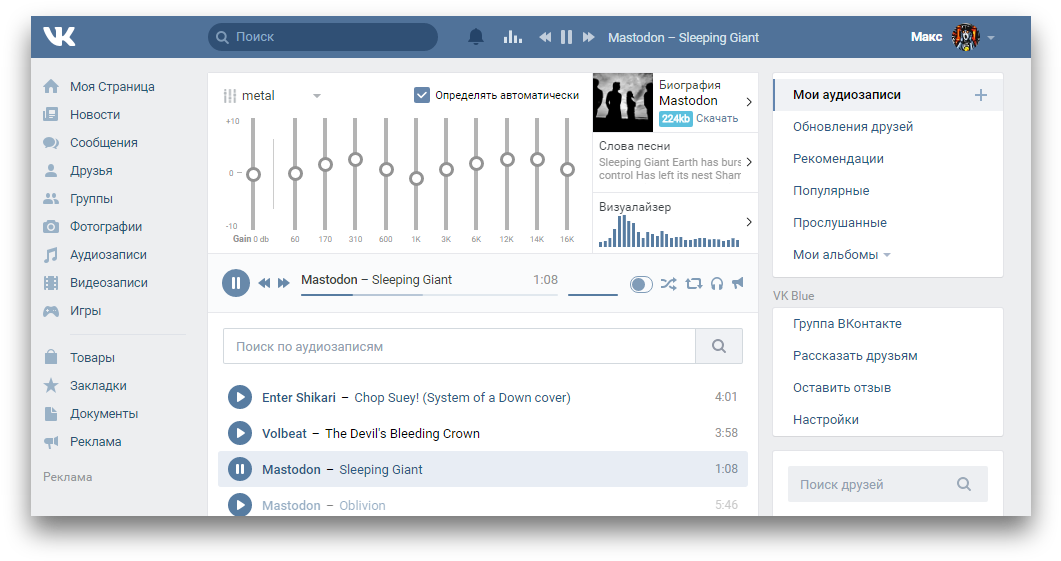Click previous track in main player

[x=264, y=283]
